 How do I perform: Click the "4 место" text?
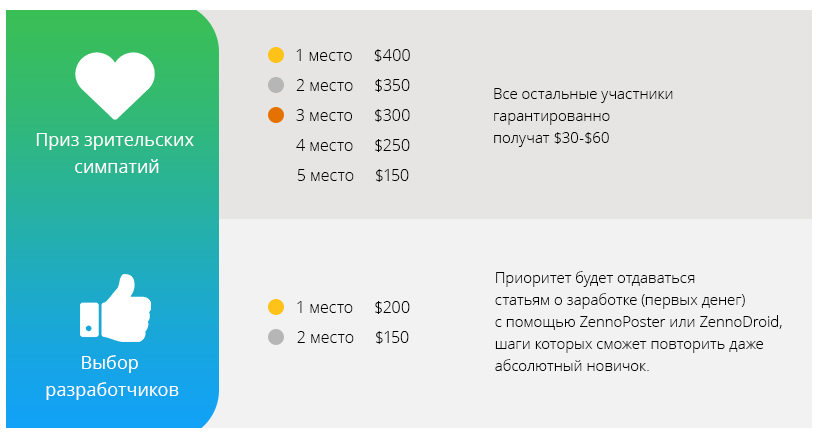[x=324, y=146]
